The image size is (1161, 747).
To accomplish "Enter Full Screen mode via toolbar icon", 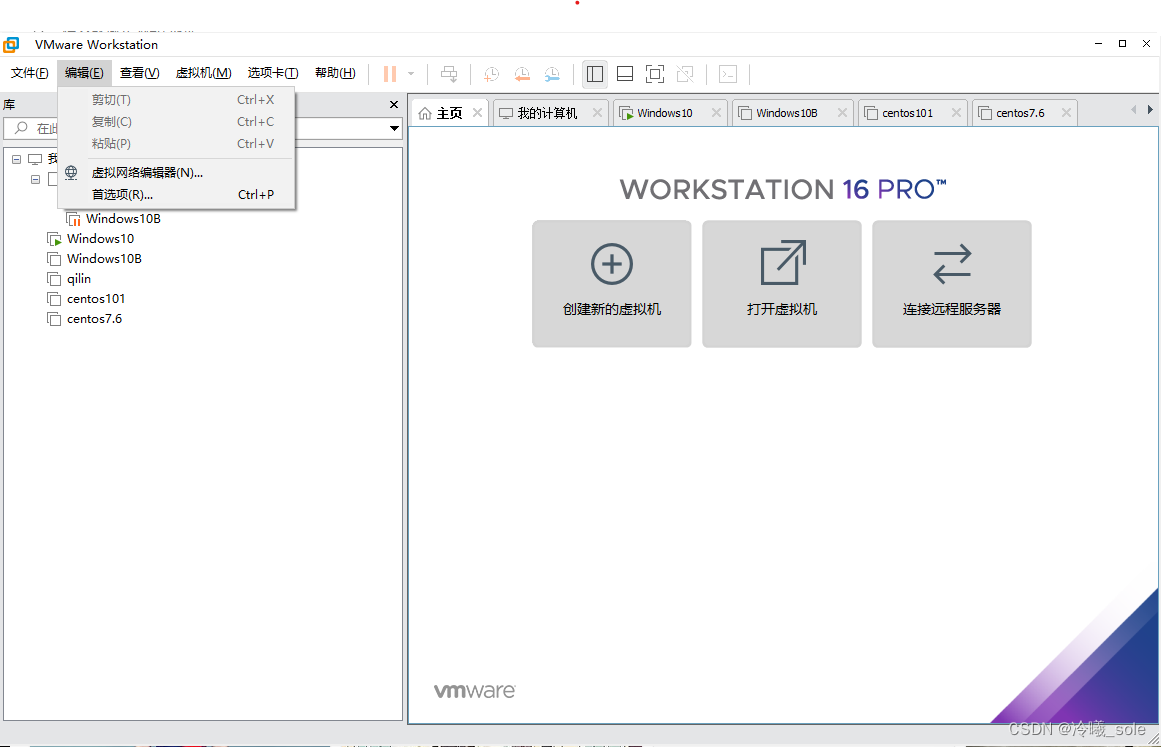I will pyautogui.click(x=654, y=74).
